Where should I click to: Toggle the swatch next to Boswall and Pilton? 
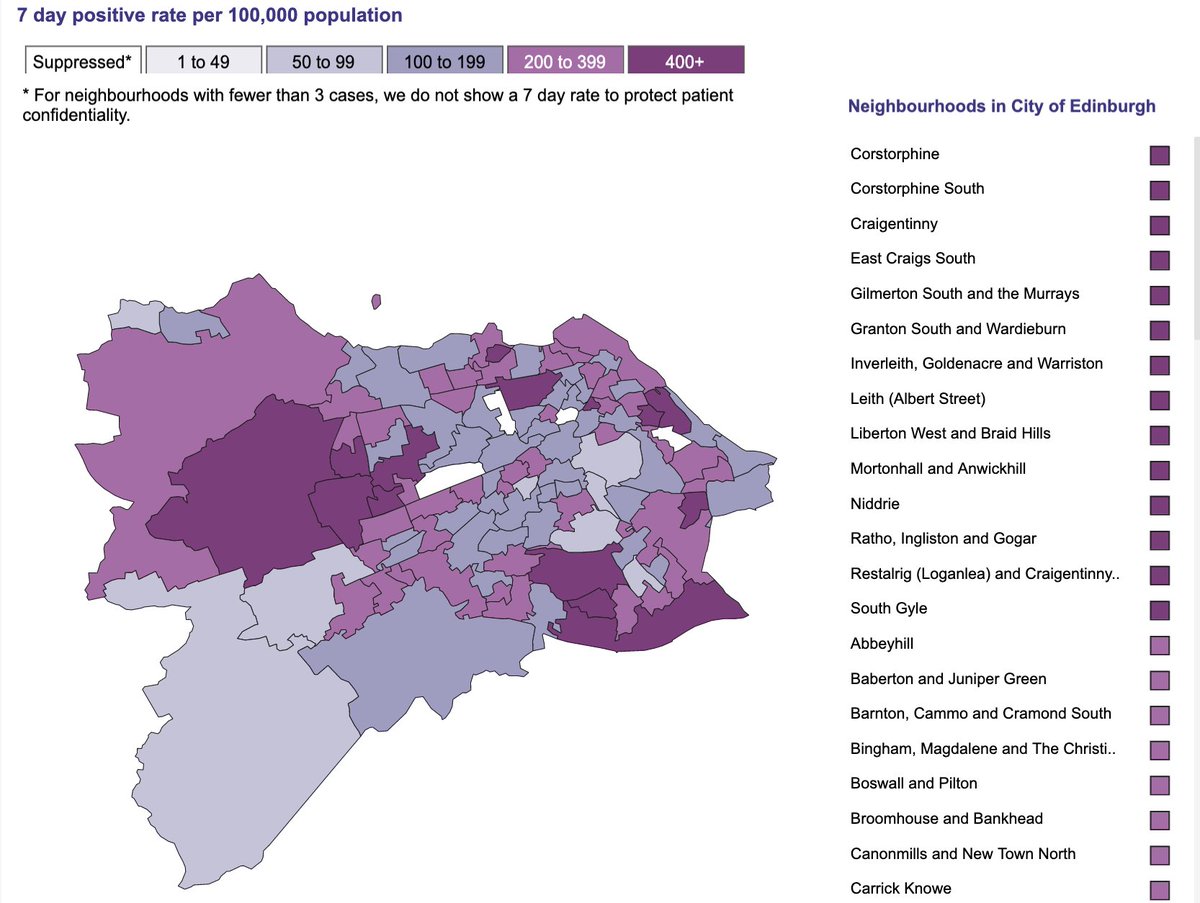click(x=1159, y=785)
